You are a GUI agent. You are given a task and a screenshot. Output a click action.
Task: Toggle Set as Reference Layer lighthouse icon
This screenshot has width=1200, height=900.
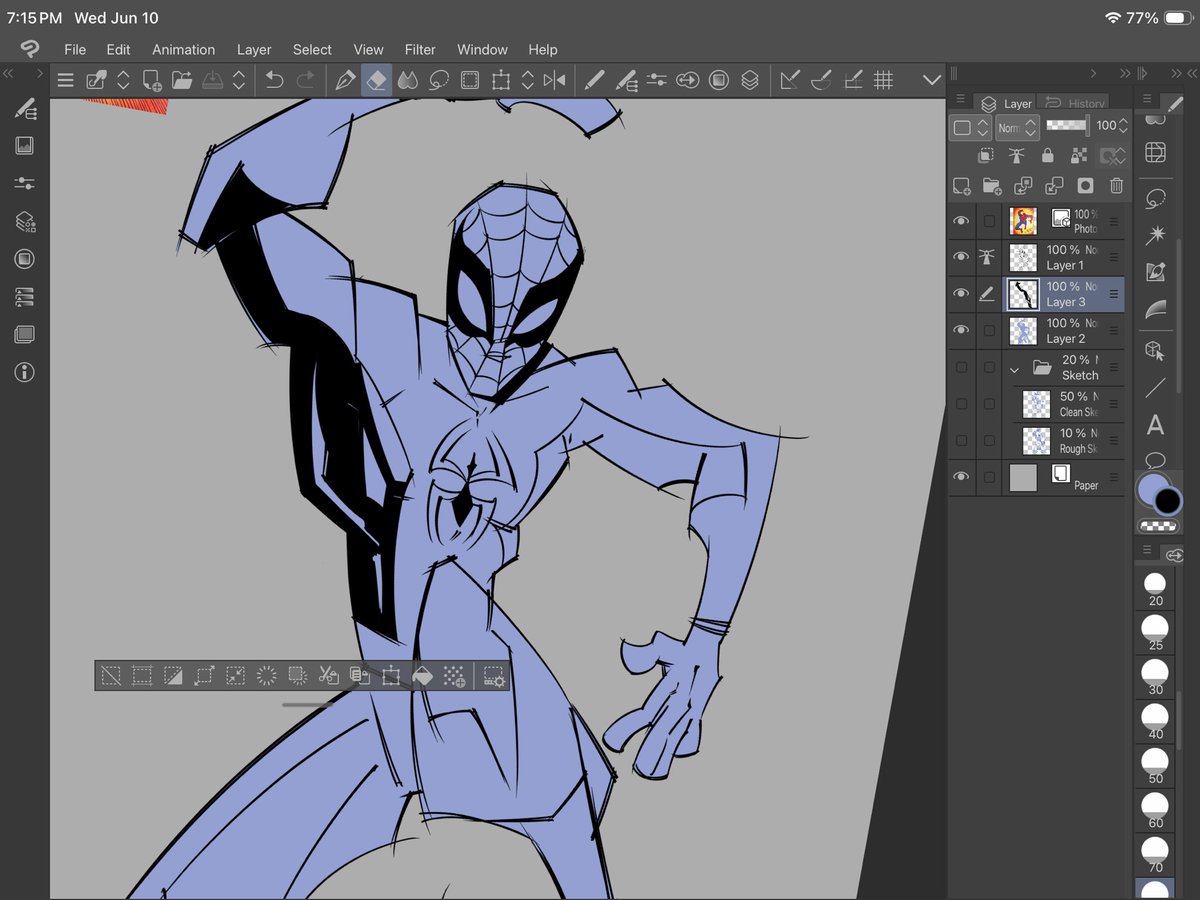tap(1016, 156)
